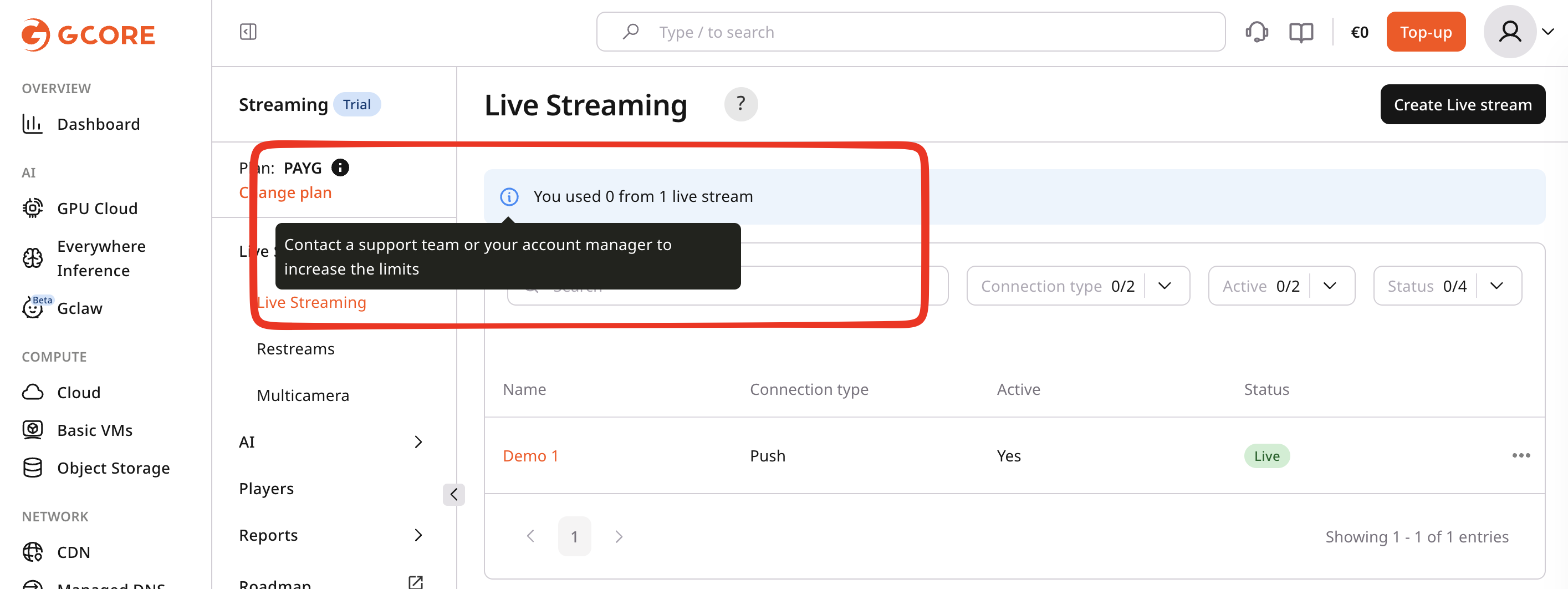Open the Connection type filter dropdown
The image size is (1568, 589).
[x=1078, y=286]
